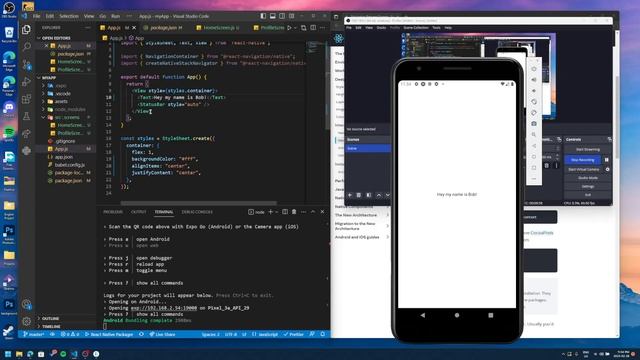The width and height of the screenshot is (640, 360).
Task: Open Scene Collection menu in OBS
Action: point(416,28)
